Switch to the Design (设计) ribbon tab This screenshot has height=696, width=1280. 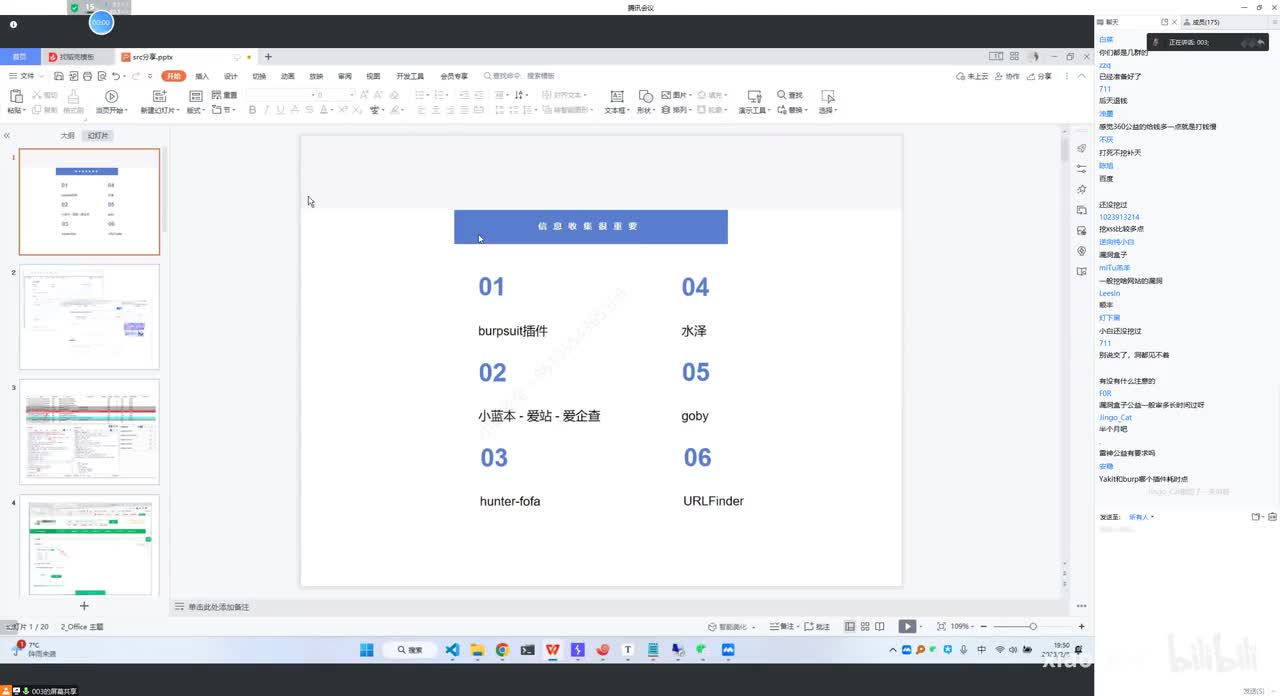tap(231, 76)
